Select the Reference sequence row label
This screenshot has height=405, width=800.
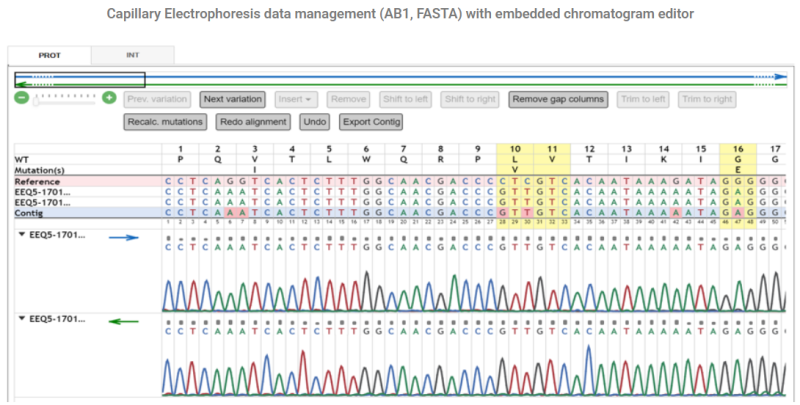coord(37,181)
